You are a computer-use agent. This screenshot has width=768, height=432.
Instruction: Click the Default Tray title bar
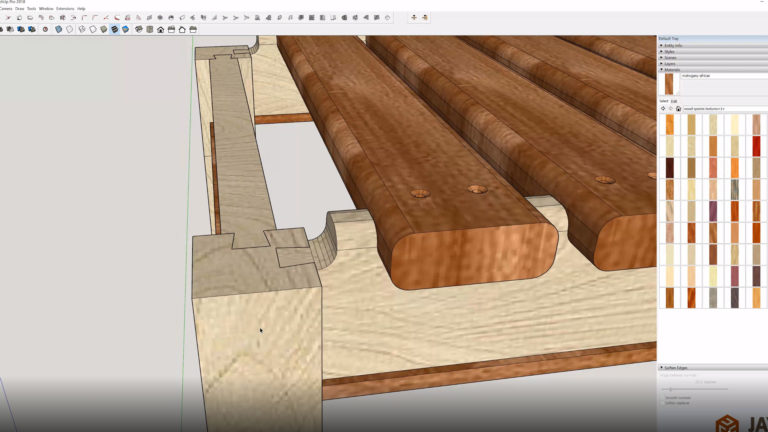[x=713, y=38]
